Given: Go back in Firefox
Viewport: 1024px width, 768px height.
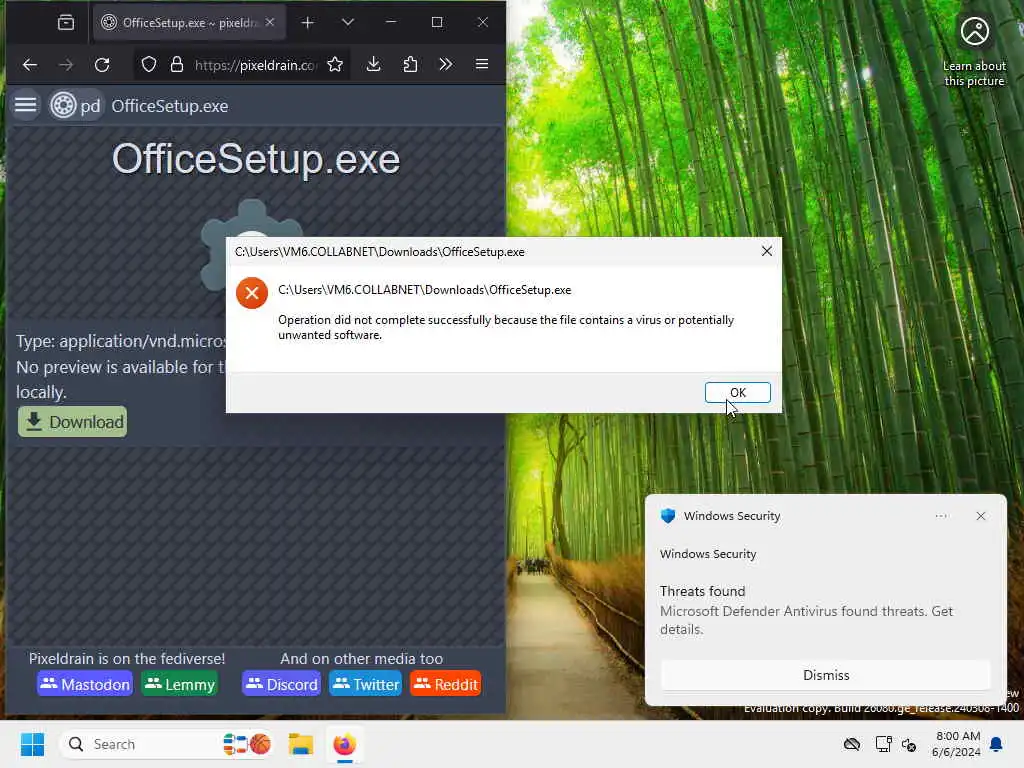Looking at the screenshot, I should click(x=29, y=65).
